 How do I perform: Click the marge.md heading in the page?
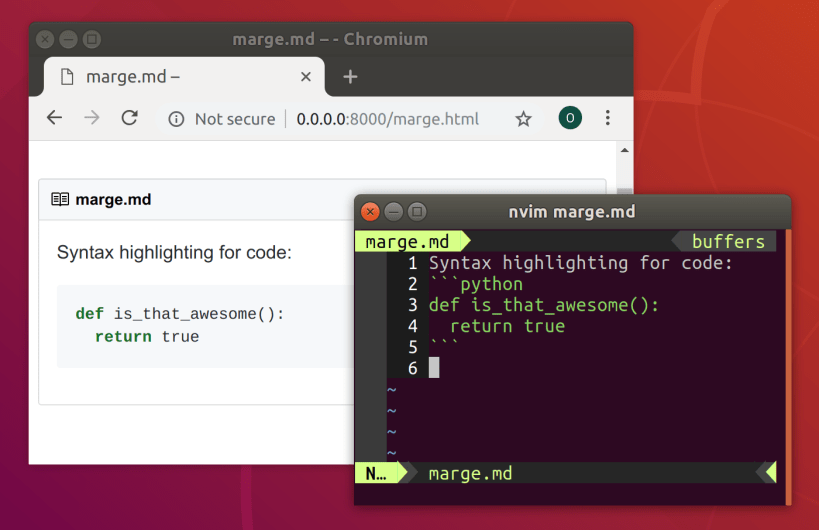[x=113, y=199]
